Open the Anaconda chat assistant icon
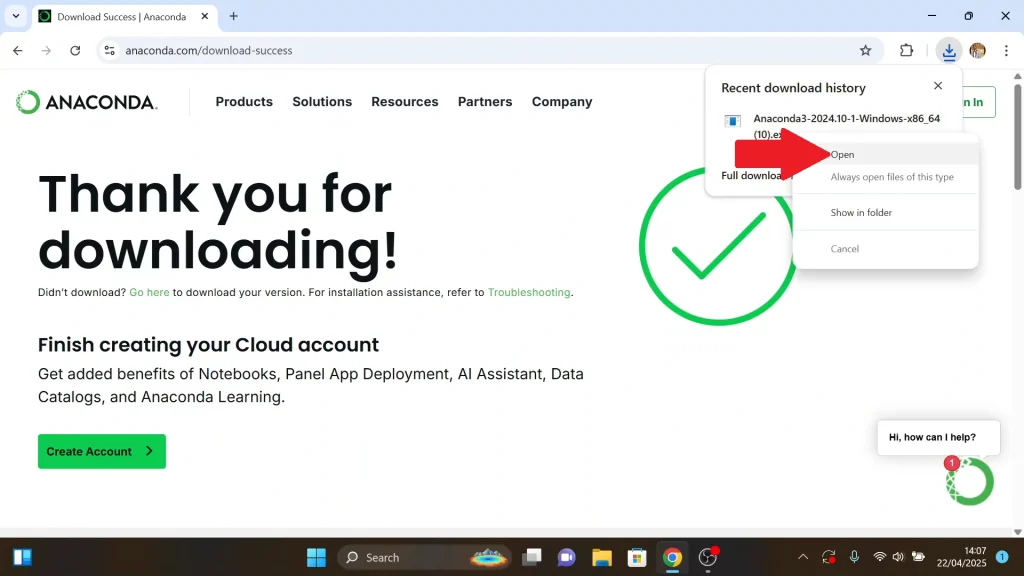Image resolution: width=1024 pixels, height=576 pixels. (970, 481)
